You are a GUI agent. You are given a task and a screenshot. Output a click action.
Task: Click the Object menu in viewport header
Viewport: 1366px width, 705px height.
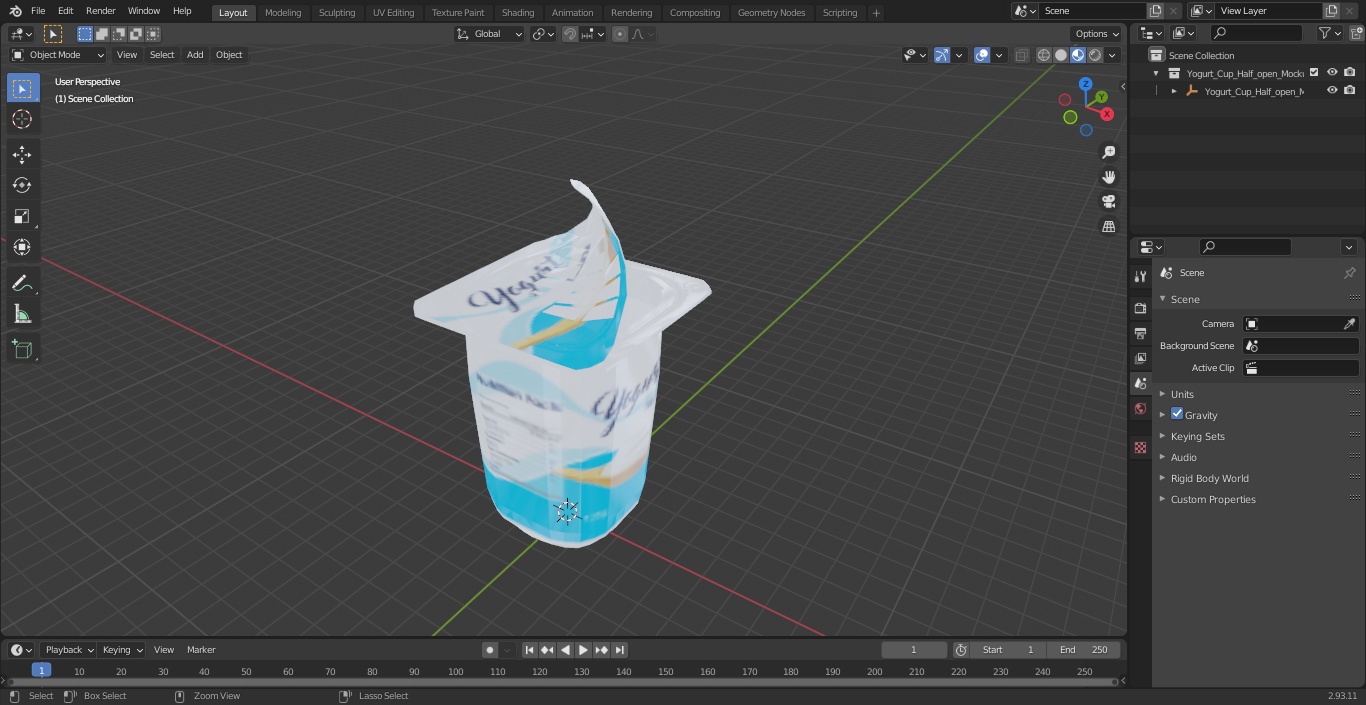coord(229,55)
